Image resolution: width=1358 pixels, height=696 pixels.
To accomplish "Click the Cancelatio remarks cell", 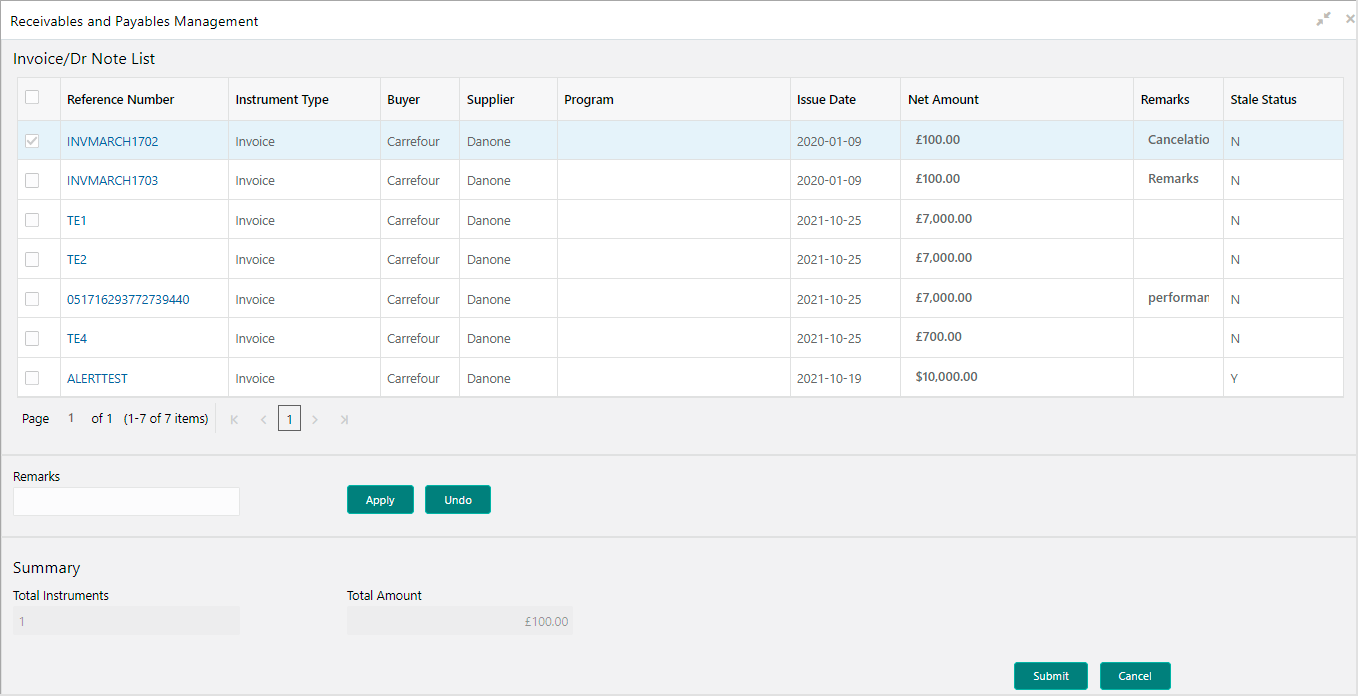I will coord(1178,140).
